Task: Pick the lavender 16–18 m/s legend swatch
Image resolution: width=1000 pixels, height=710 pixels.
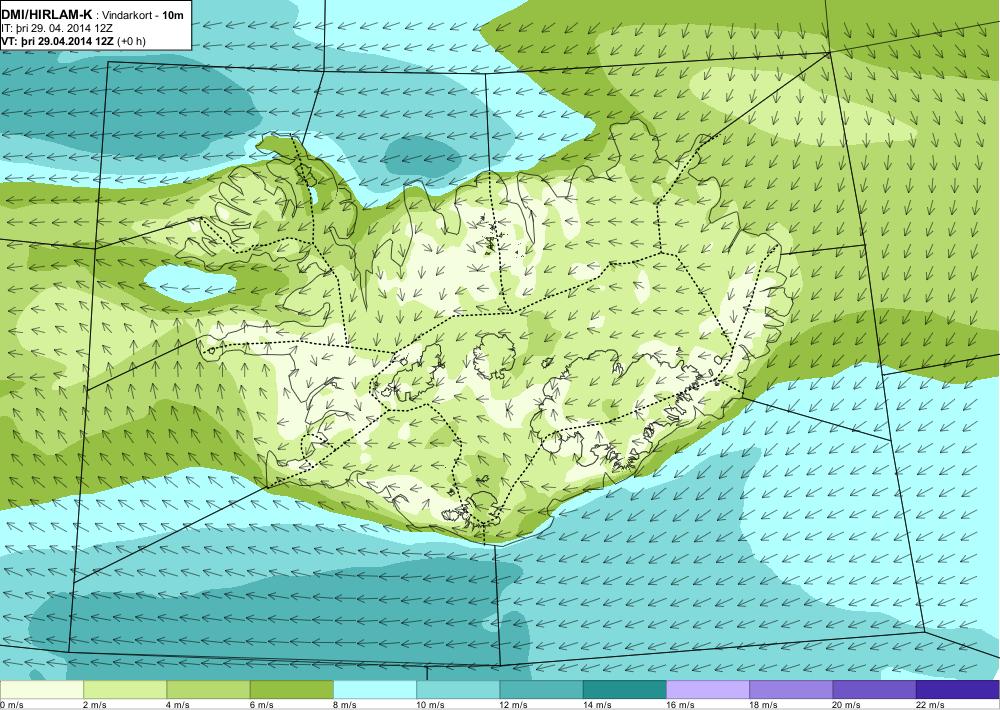Action: pyautogui.click(x=708, y=690)
